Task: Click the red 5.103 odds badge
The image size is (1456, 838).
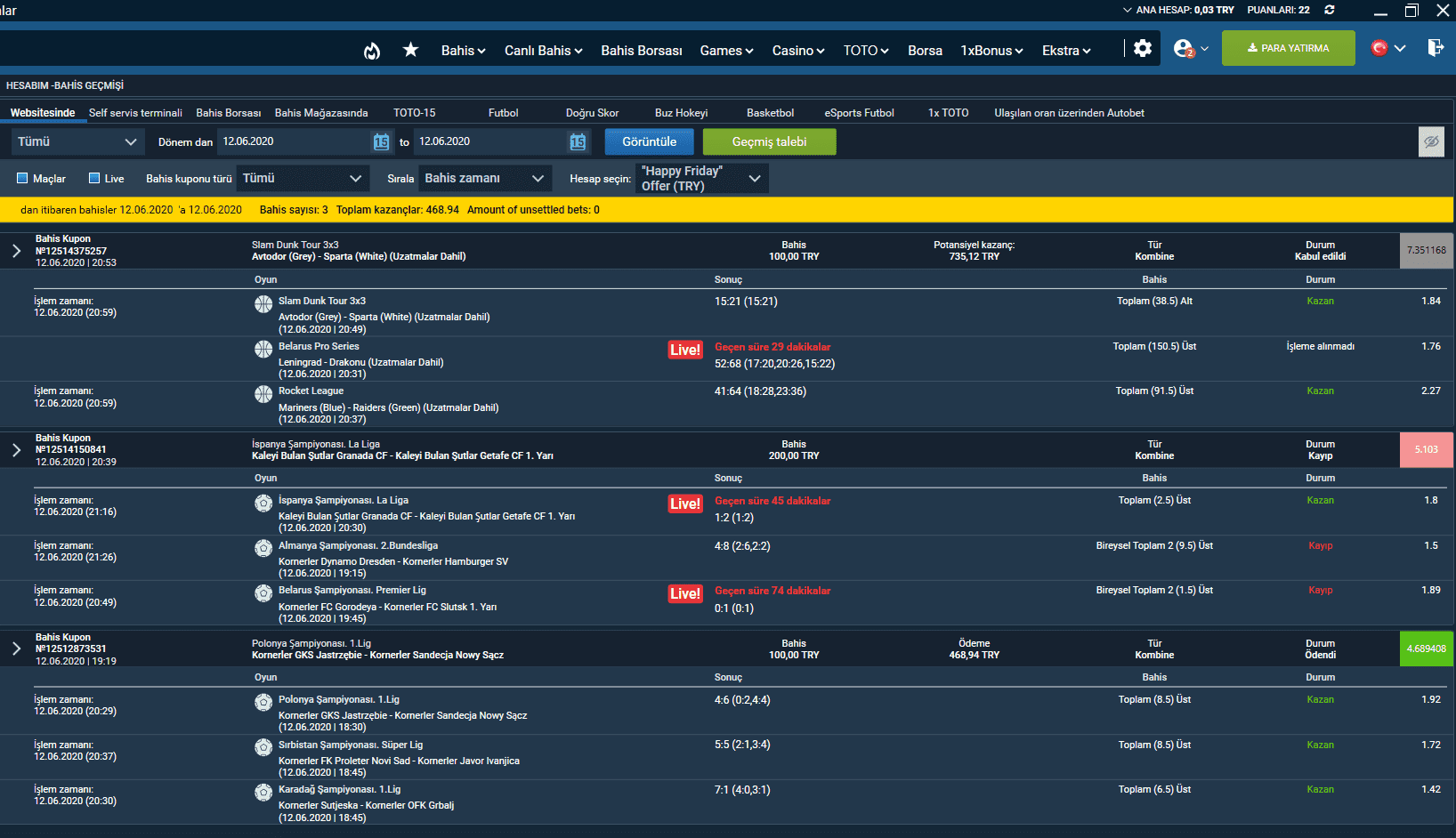Action: point(1427,450)
